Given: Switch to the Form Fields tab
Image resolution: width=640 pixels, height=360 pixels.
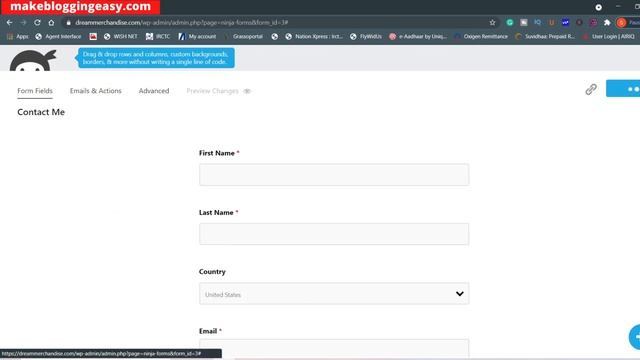Looking at the screenshot, I should point(35,91).
